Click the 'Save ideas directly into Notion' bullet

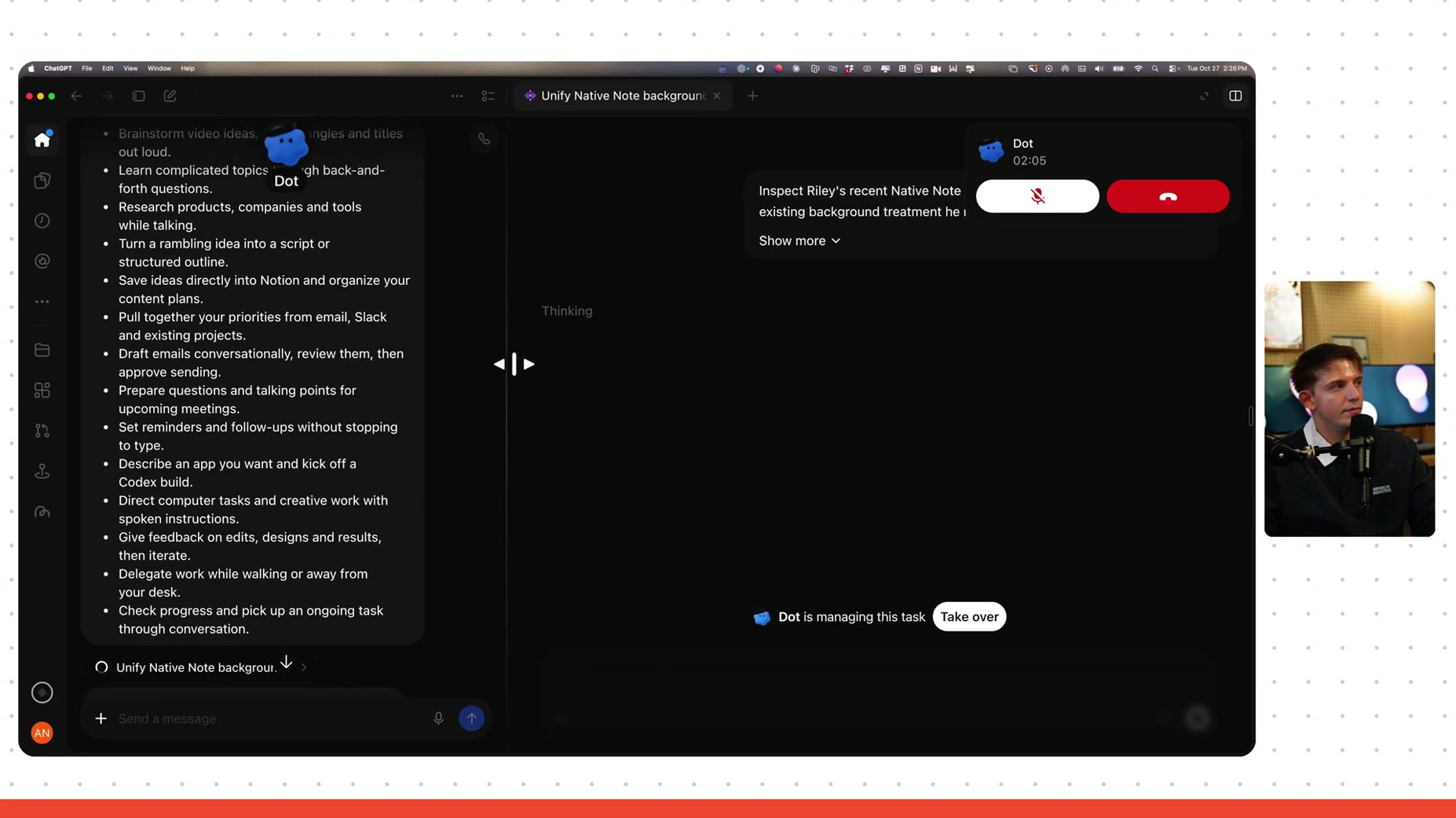click(264, 290)
